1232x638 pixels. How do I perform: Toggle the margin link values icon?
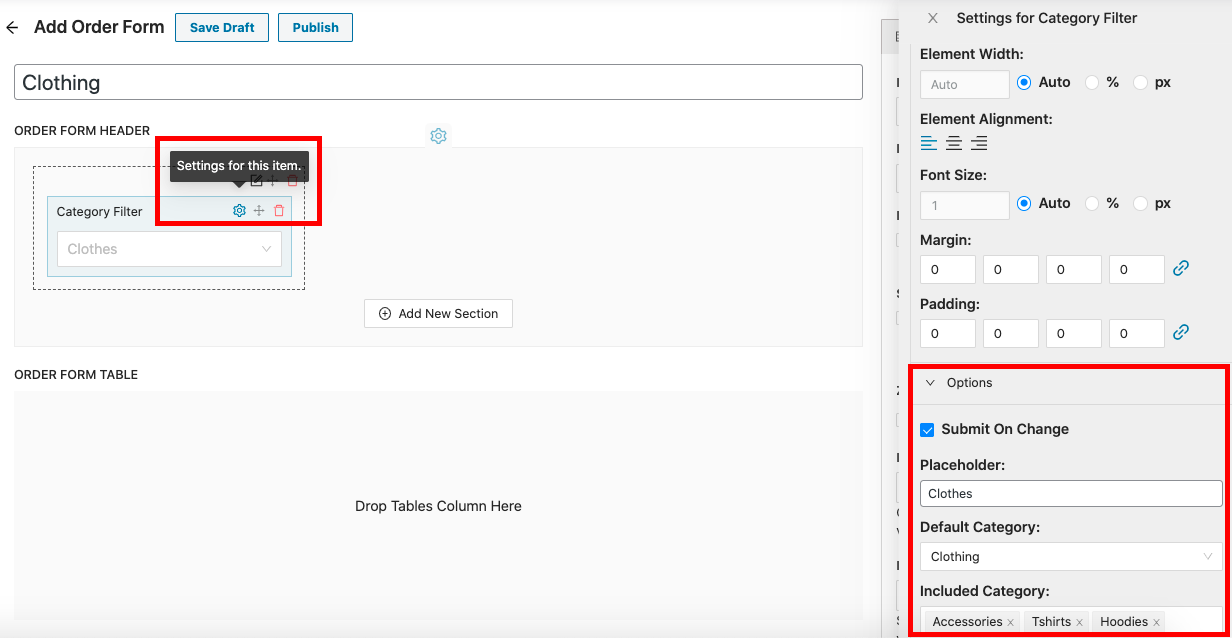[1181, 268]
